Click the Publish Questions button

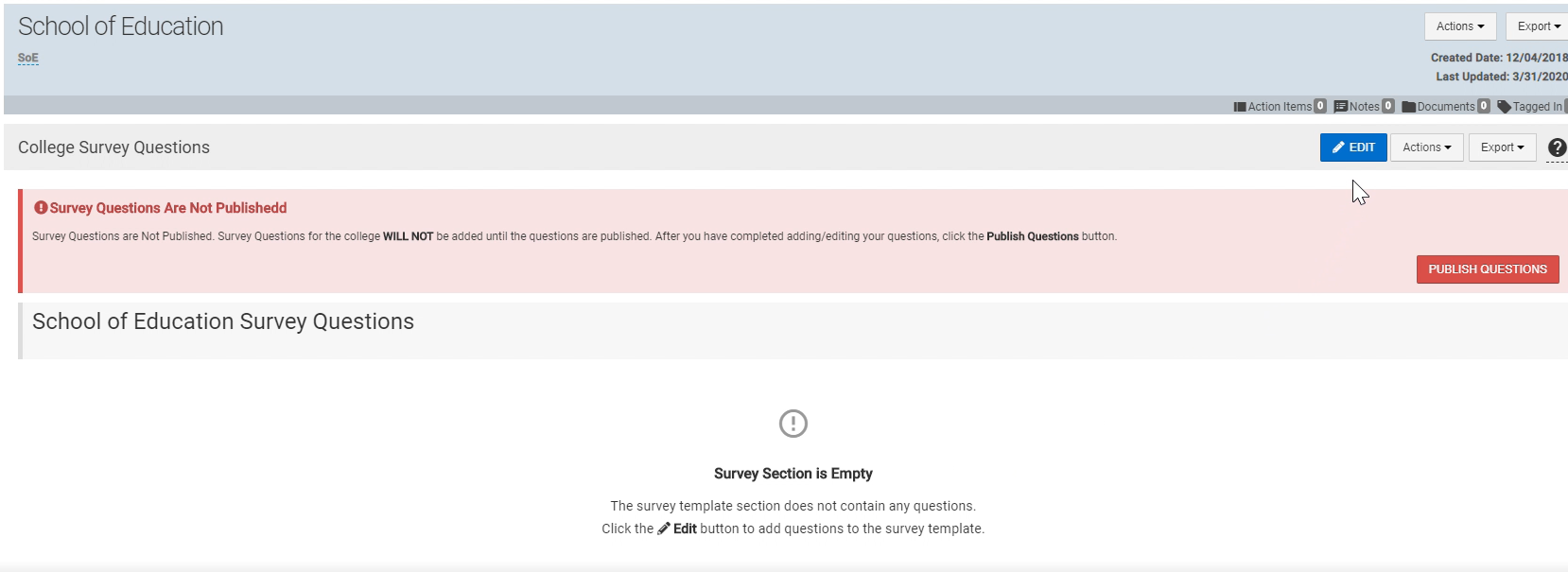pos(1488,269)
